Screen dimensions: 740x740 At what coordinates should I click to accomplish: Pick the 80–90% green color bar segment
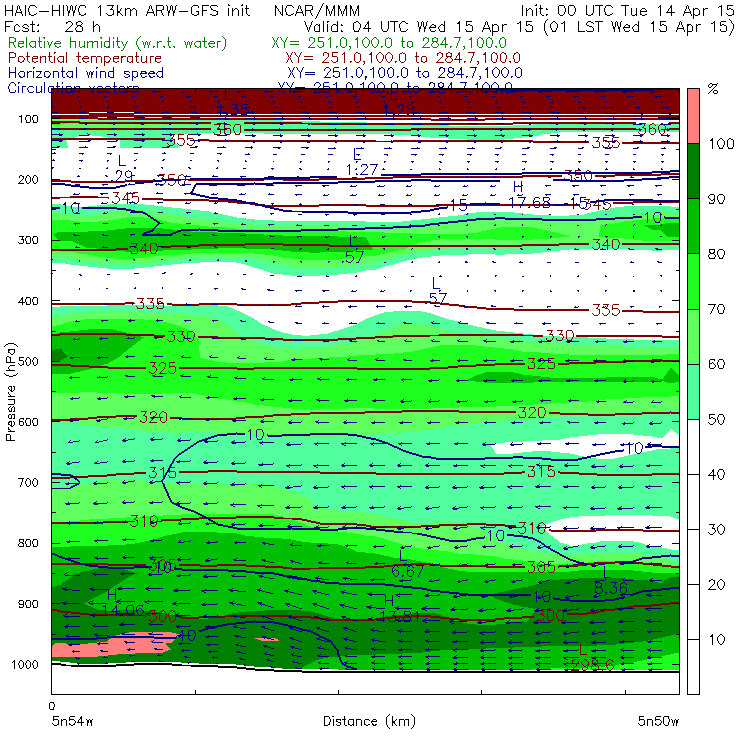click(x=693, y=226)
